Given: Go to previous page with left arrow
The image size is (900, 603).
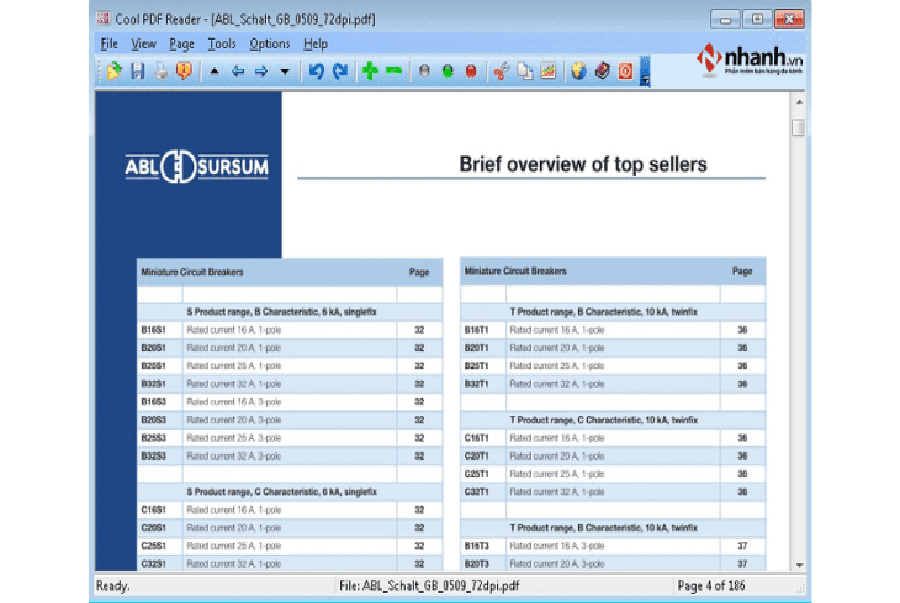Looking at the screenshot, I should click(x=238, y=72).
